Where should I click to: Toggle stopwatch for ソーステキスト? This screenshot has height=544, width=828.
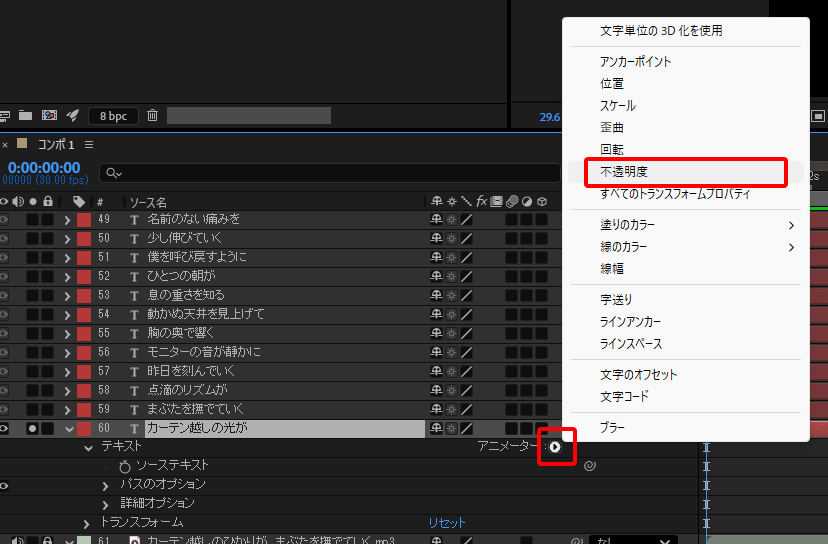pos(125,466)
